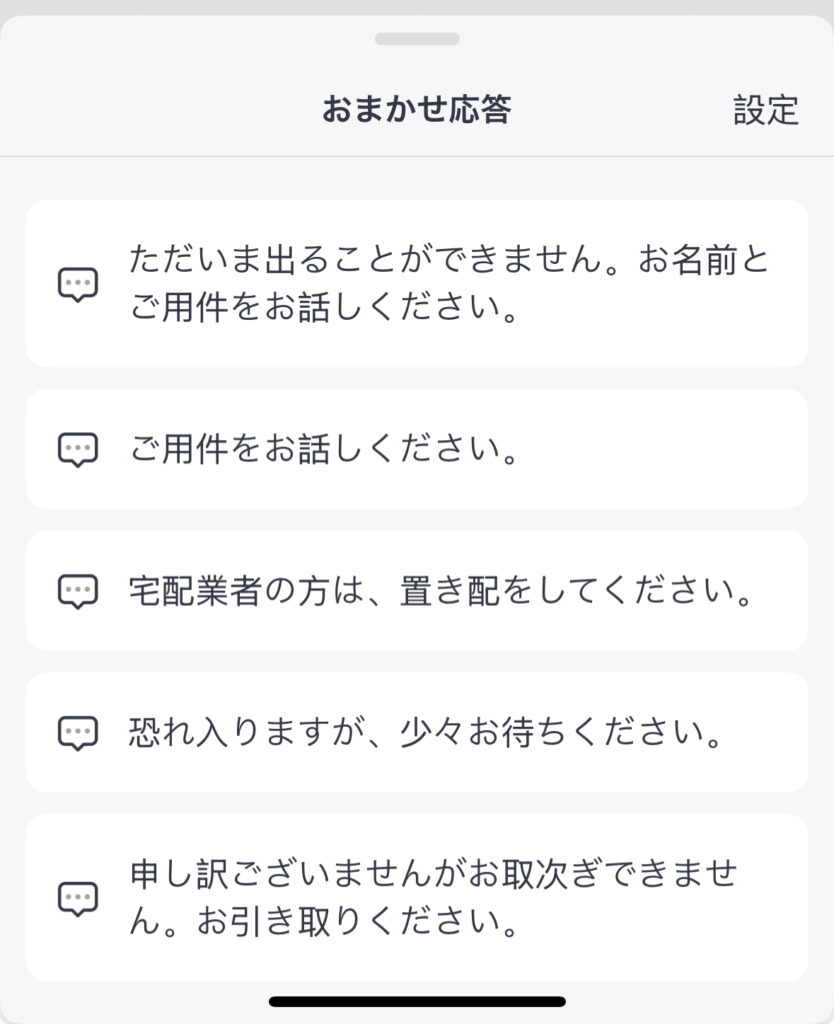This screenshot has width=834, height=1024.
Task: Tap the ご用件をお話しください line under お名前と
Action: pyautogui.click(x=325, y=307)
